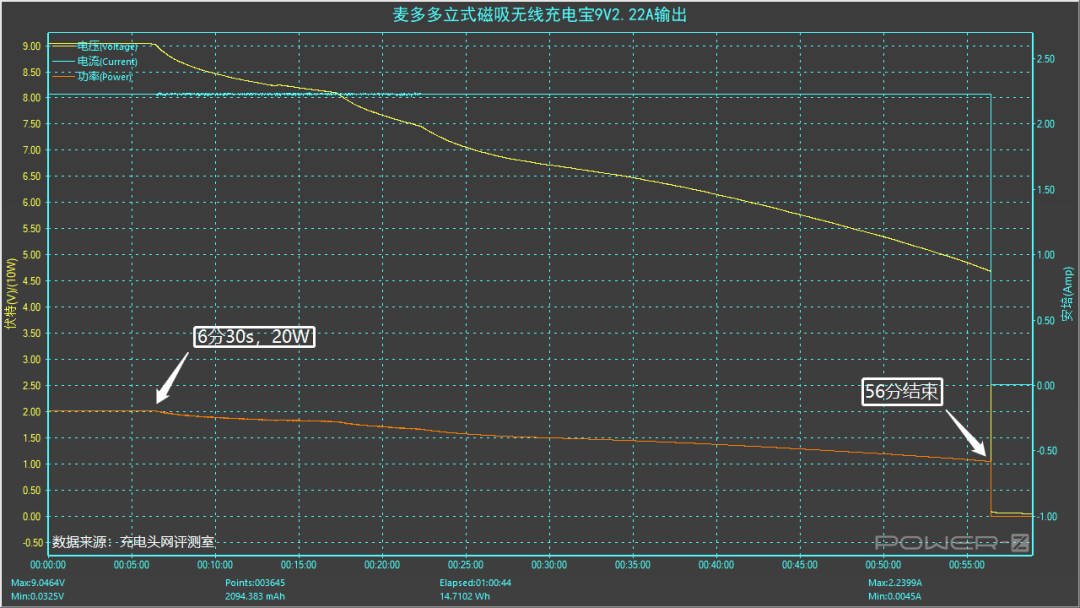Viewport: 1080px width, 608px height.
Task: Click the Elapsed:01:00:44 readout
Action: [x=475, y=583]
